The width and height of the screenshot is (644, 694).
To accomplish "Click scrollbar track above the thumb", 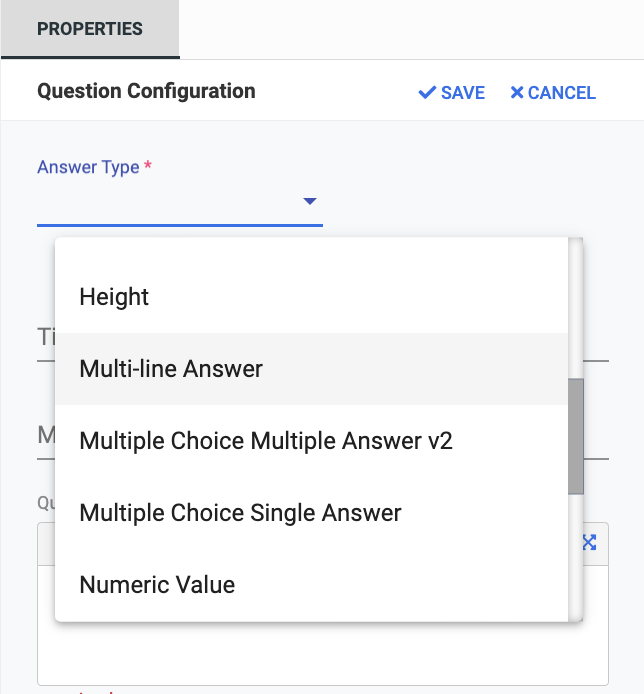I will tap(575, 310).
